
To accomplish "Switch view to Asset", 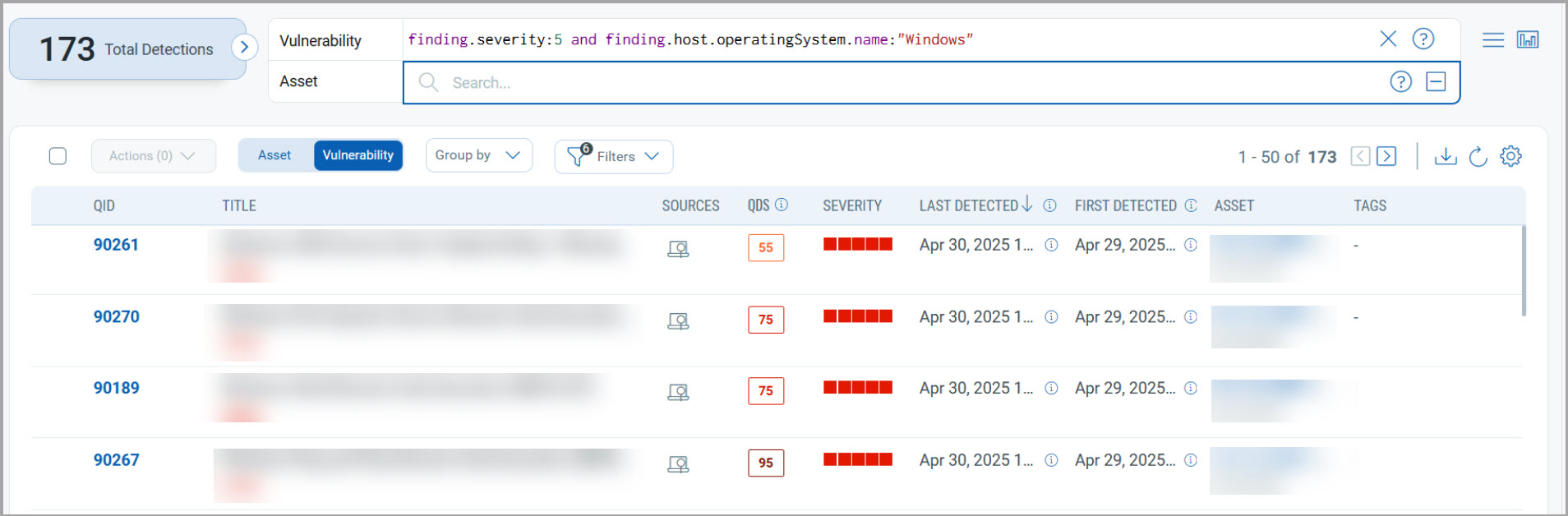I will (x=274, y=155).
